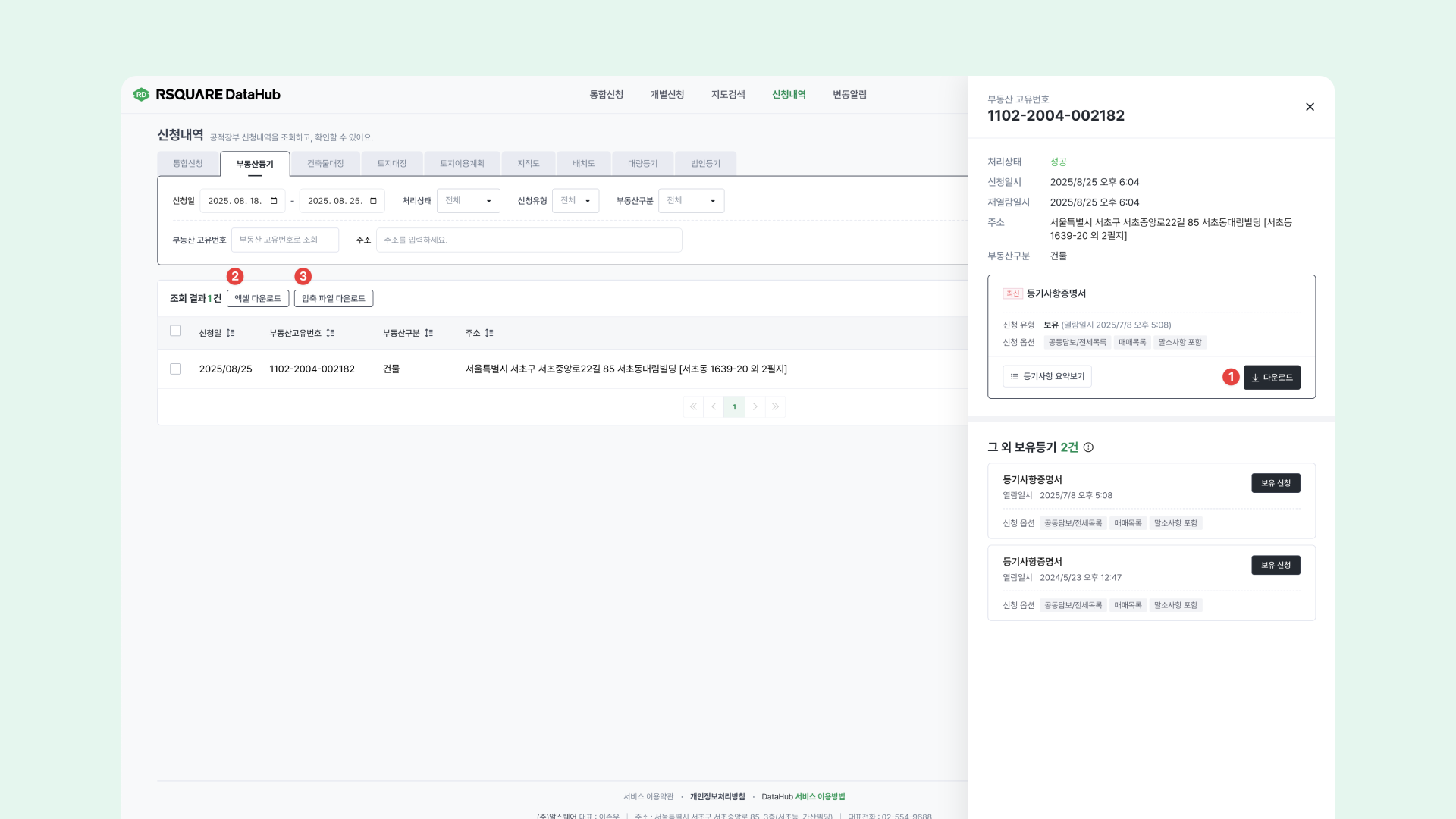Screen dimensions: 1456x819
Task: Expand the 신청유형 dropdown
Action: pyautogui.click(x=576, y=201)
